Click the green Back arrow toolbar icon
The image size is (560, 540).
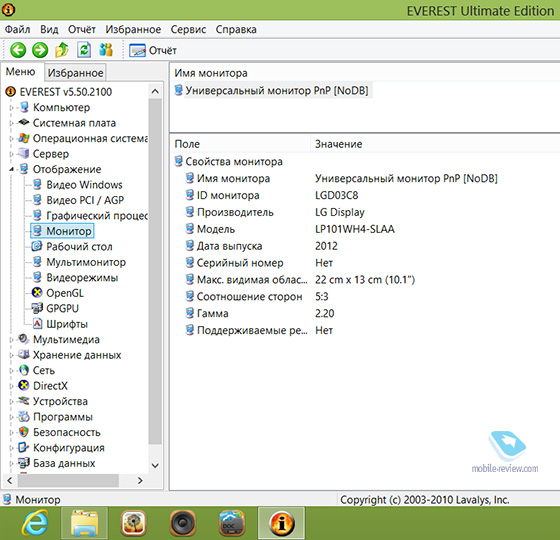coord(18,50)
